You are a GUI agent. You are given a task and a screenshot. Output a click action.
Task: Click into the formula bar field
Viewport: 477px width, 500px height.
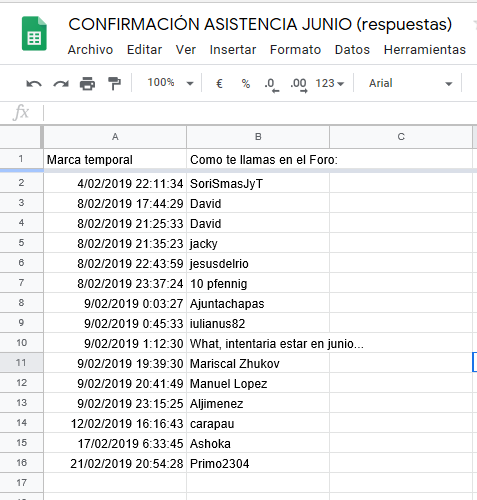point(260,112)
